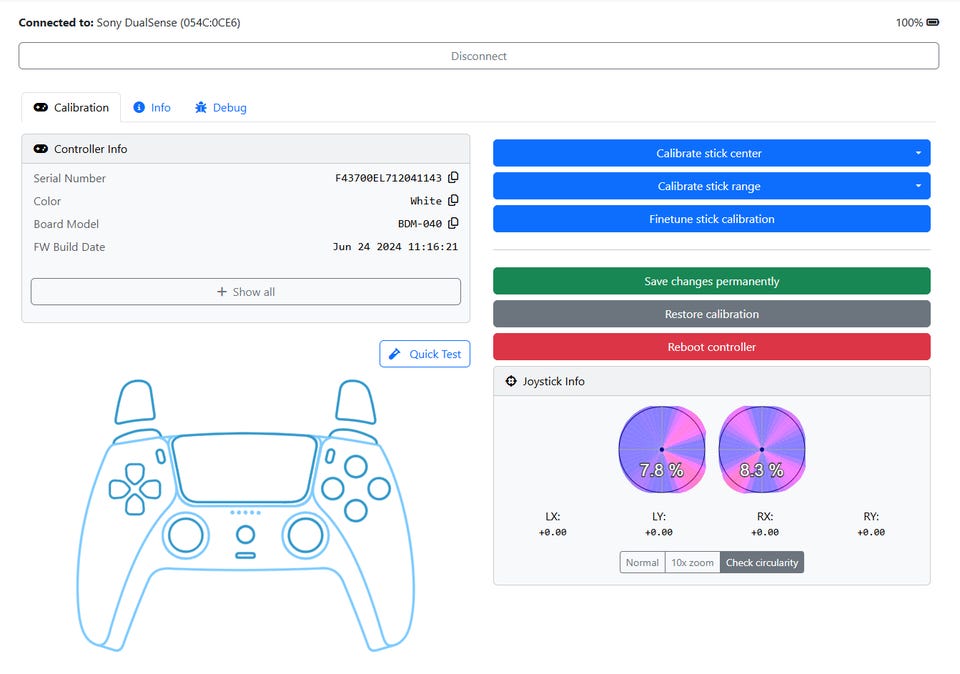Image resolution: width=960 pixels, height=674 pixels.
Task: Disconnect the controller
Action: pos(479,56)
